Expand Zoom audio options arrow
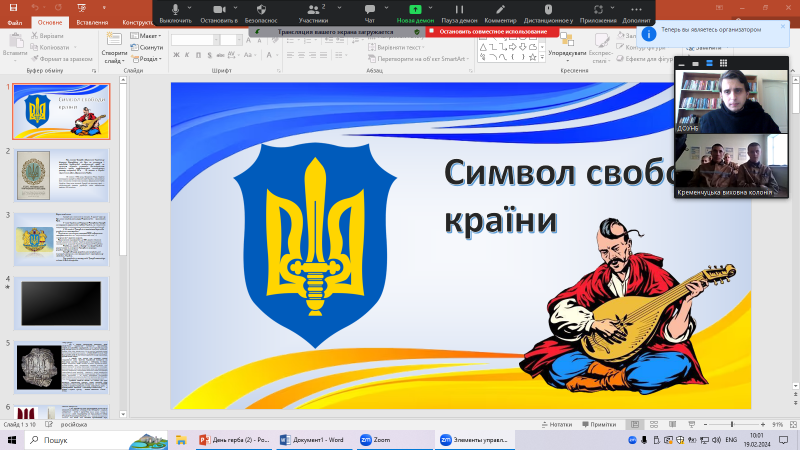 (190, 8)
